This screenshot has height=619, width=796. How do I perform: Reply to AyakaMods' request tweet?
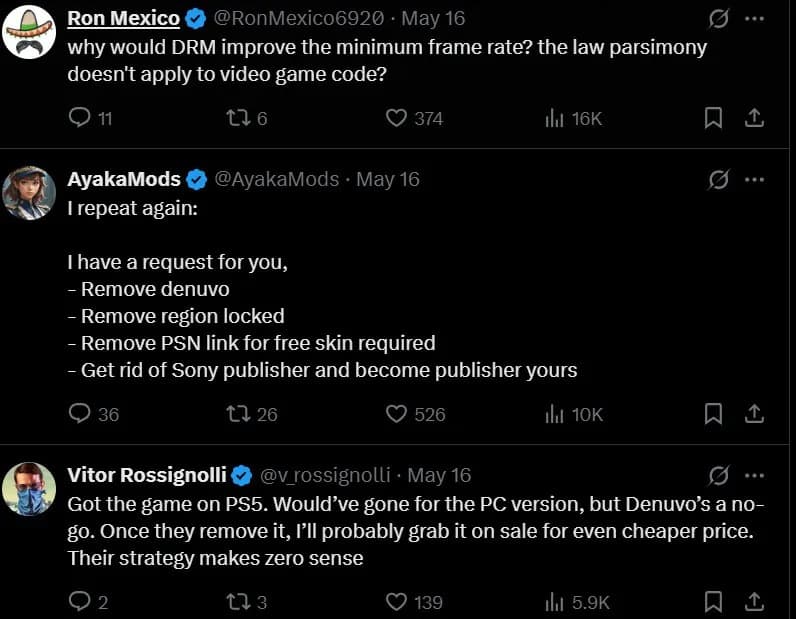[x=80, y=414]
